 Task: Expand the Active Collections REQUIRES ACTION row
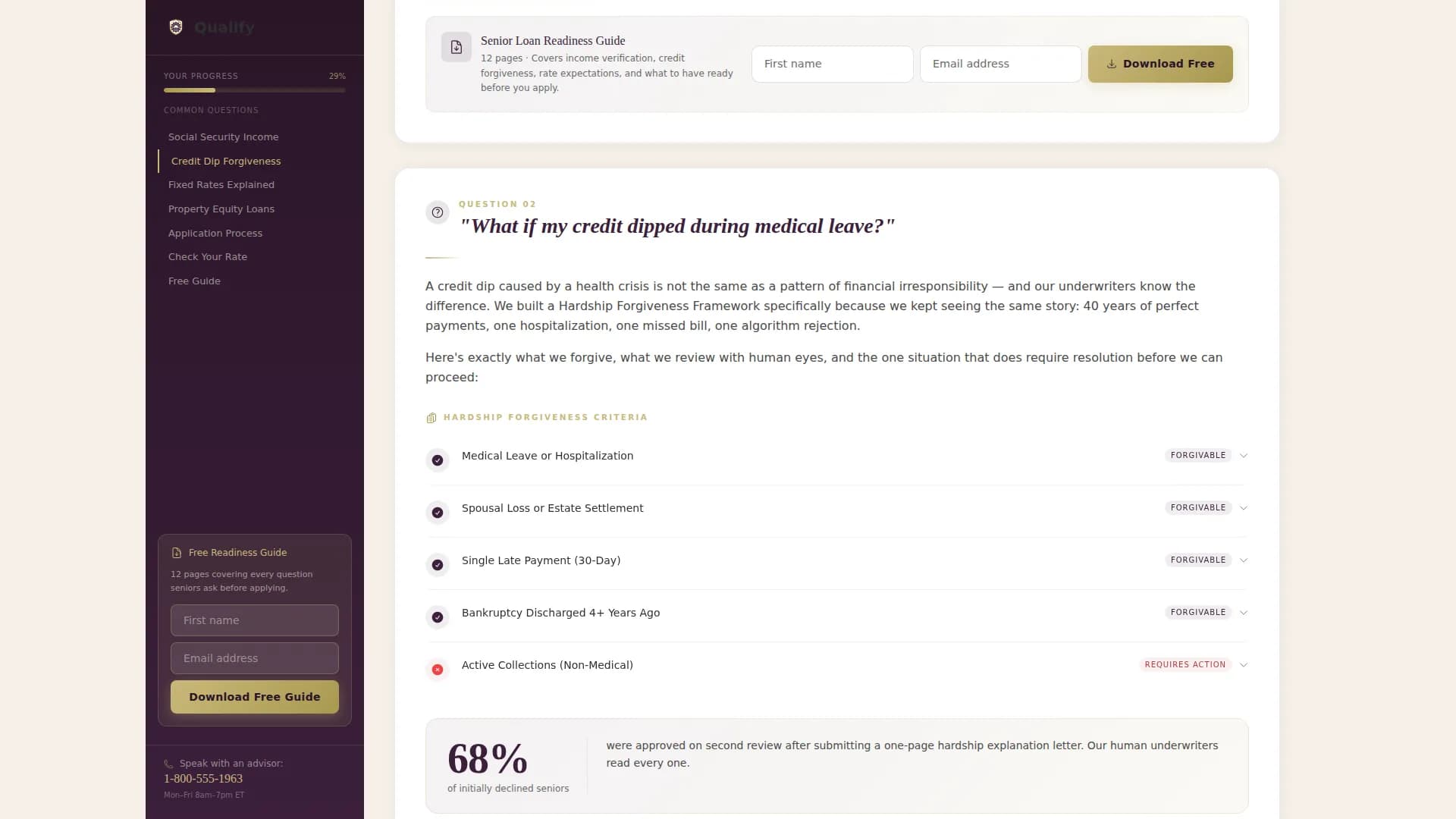tap(1244, 664)
